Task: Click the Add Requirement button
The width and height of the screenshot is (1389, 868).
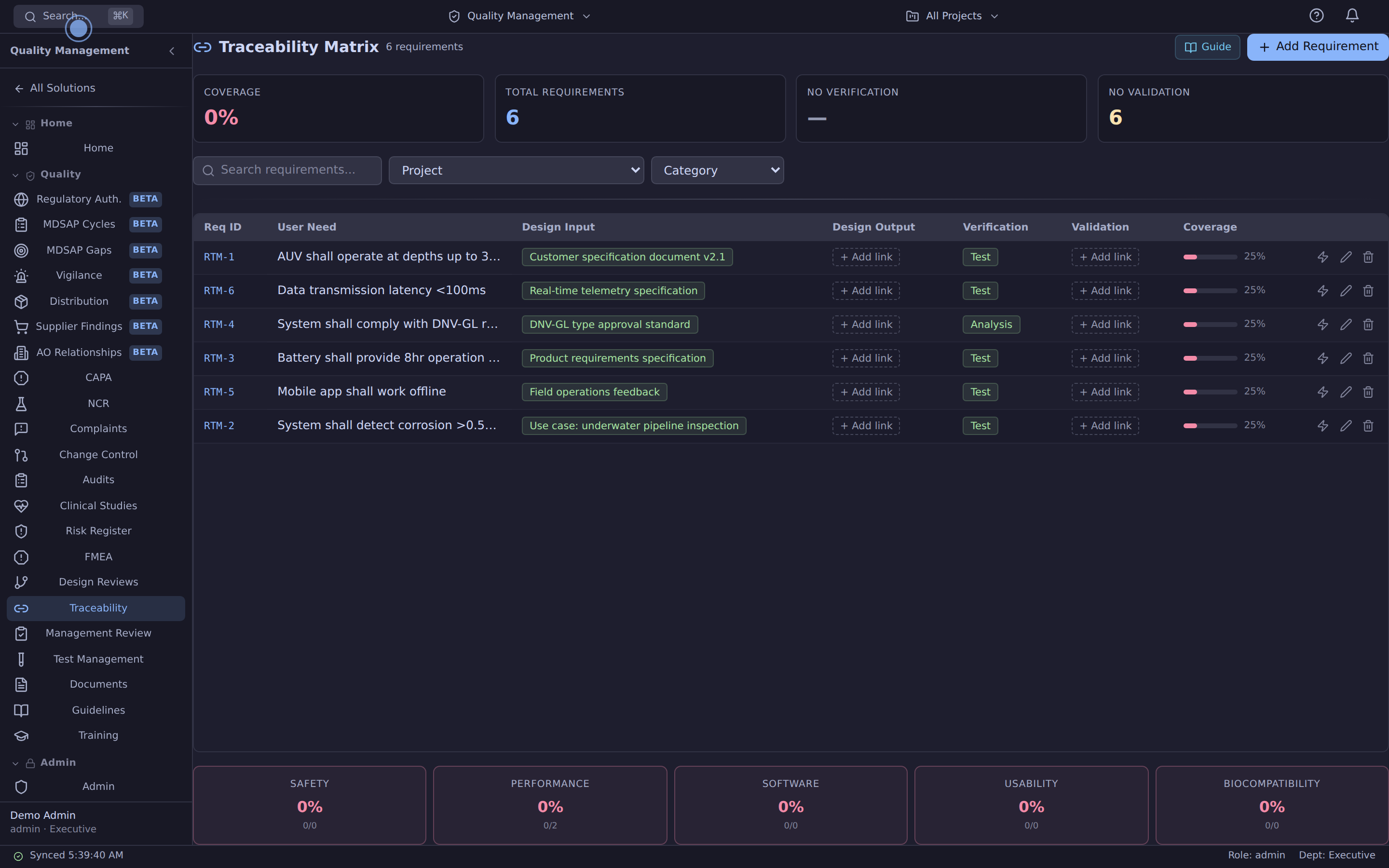Action: [x=1317, y=47]
